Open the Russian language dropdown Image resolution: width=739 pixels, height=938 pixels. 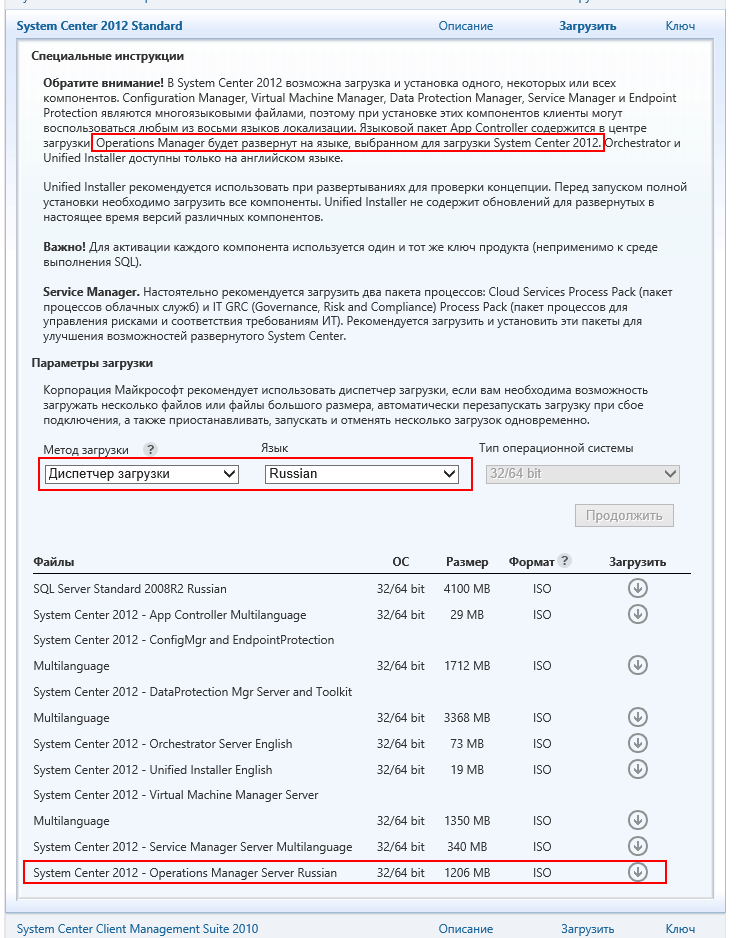(361, 474)
